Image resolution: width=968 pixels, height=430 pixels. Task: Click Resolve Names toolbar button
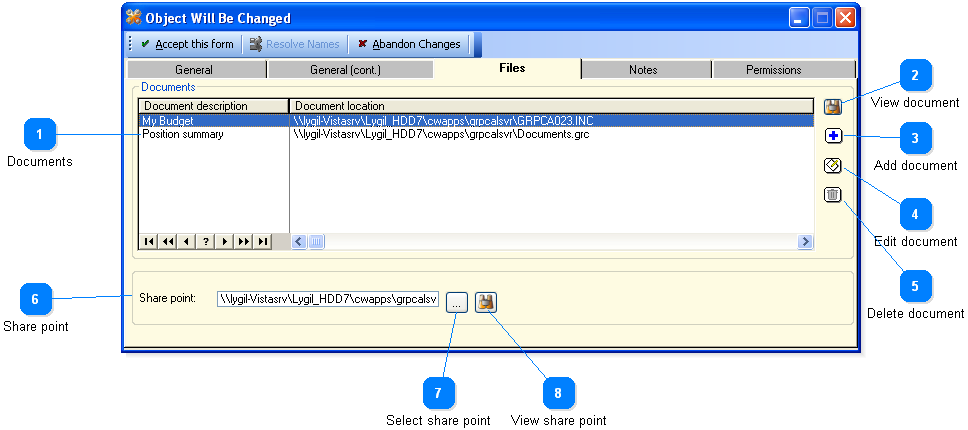point(294,44)
